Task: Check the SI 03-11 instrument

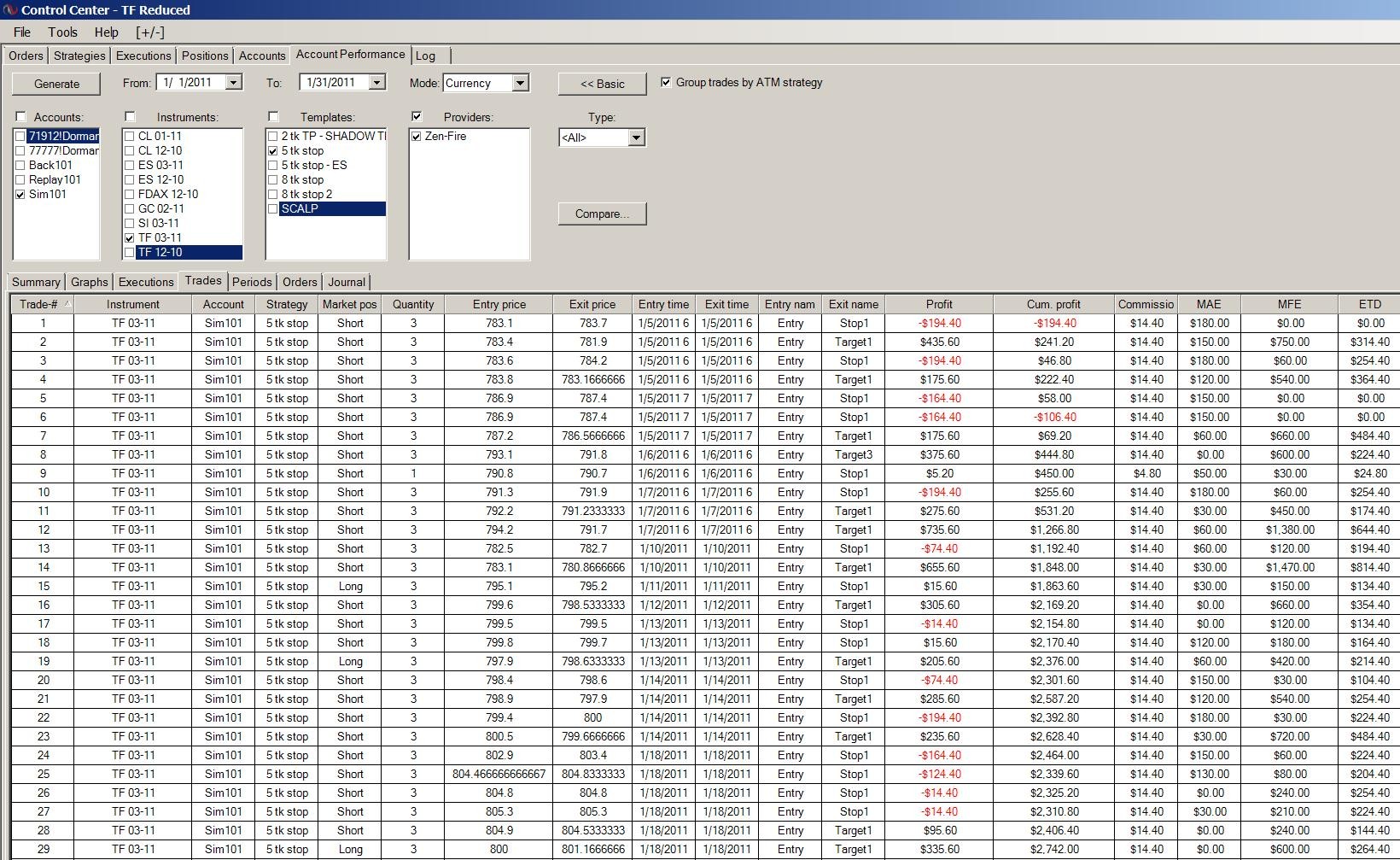Action: pos(130,223)
